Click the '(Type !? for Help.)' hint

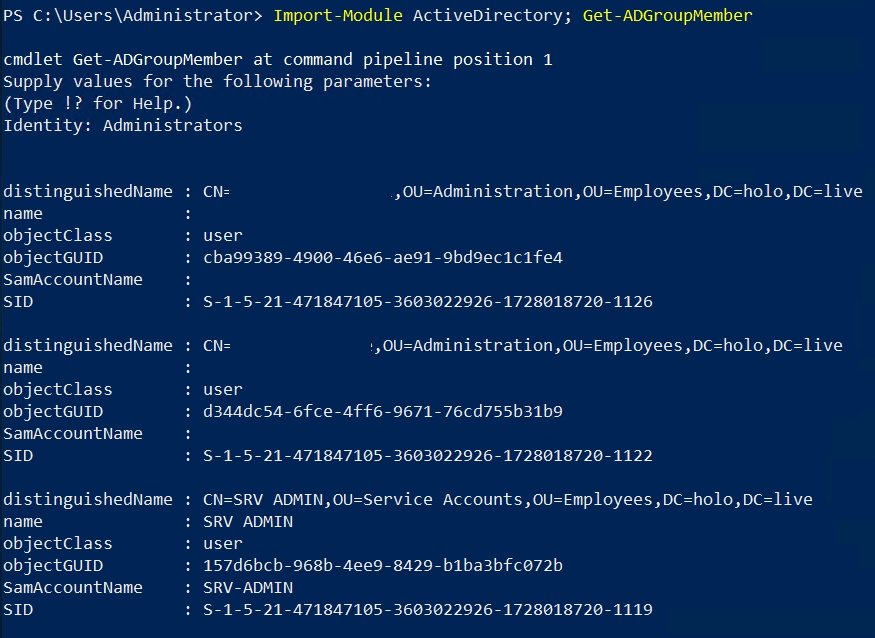tap(97, 104)
